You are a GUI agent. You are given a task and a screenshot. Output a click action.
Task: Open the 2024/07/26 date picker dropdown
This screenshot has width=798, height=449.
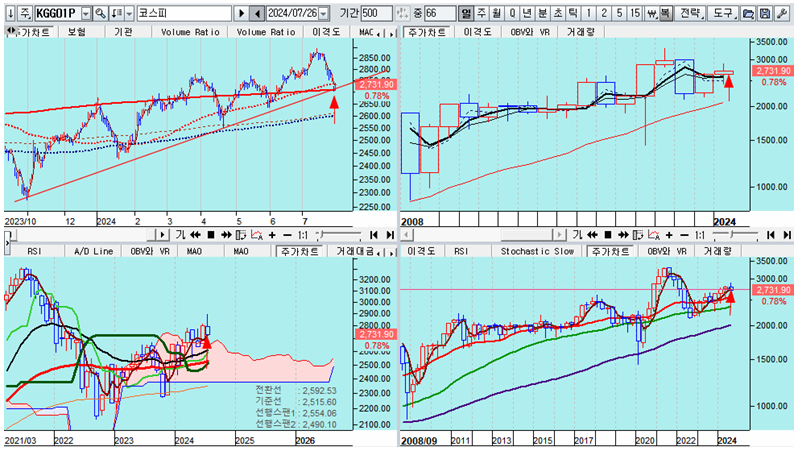tap(323, 13)
